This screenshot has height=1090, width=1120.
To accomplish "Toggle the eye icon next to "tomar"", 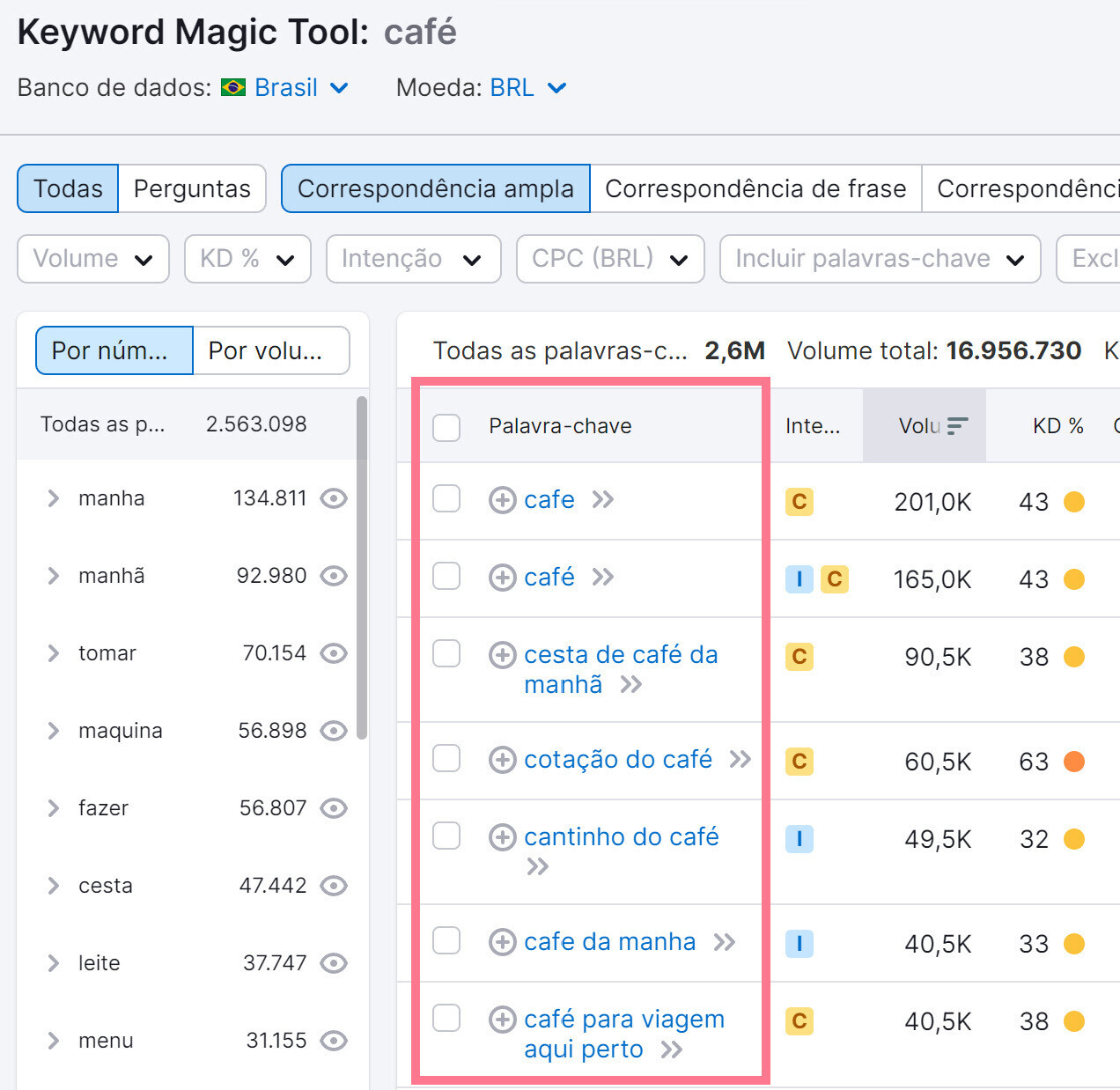I will coord(333,653).
